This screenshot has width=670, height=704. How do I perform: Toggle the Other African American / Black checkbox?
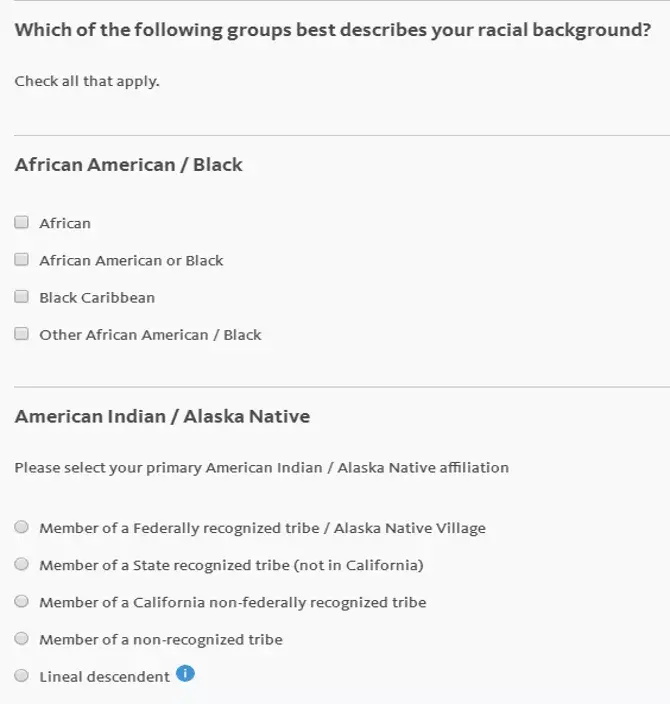pos(22,334)
